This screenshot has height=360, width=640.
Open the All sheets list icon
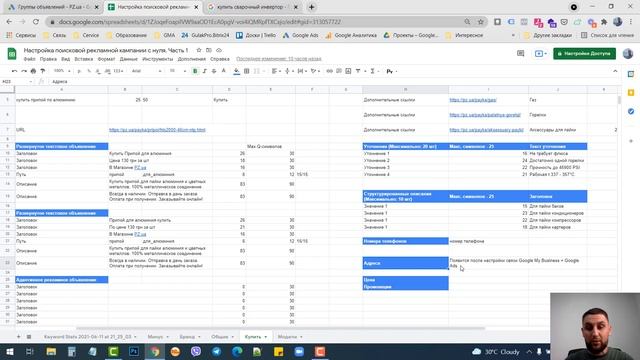tap(29, 337)
